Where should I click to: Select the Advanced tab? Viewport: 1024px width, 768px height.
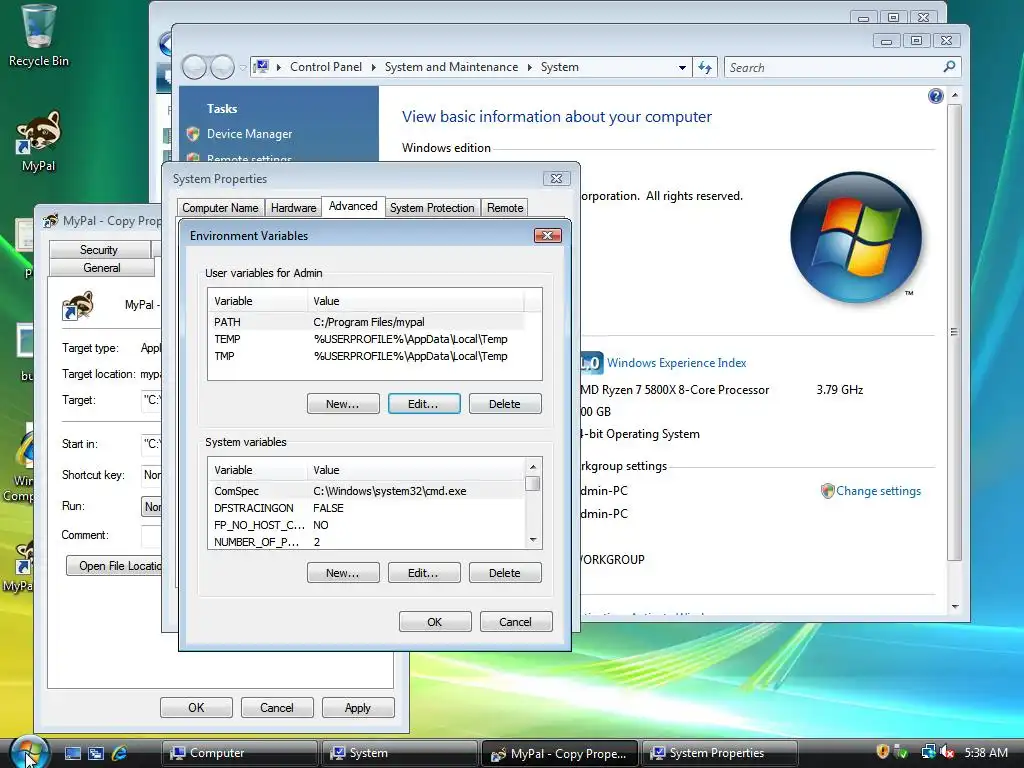point(353,206)
